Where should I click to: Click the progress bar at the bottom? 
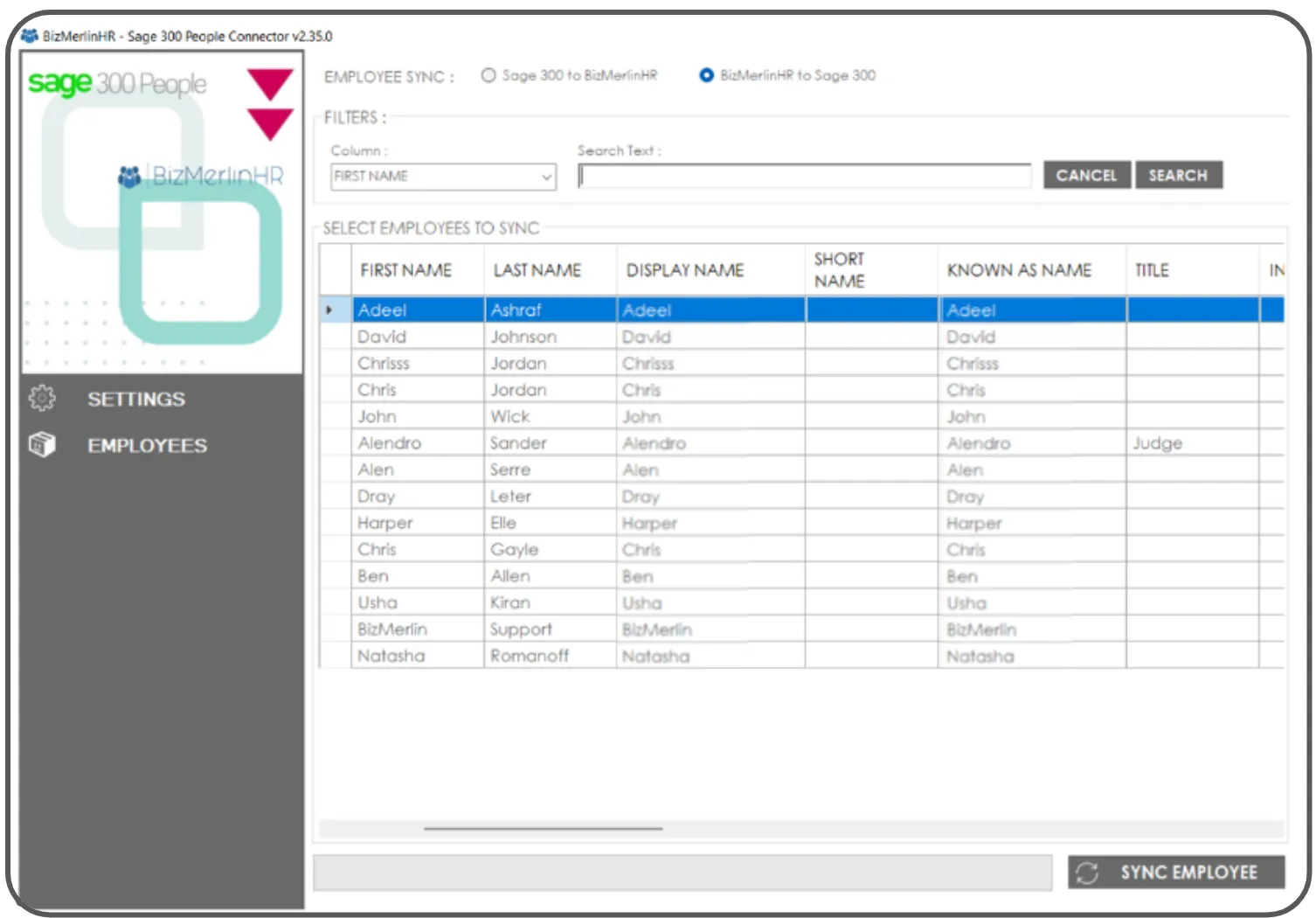tap(682, 873)
